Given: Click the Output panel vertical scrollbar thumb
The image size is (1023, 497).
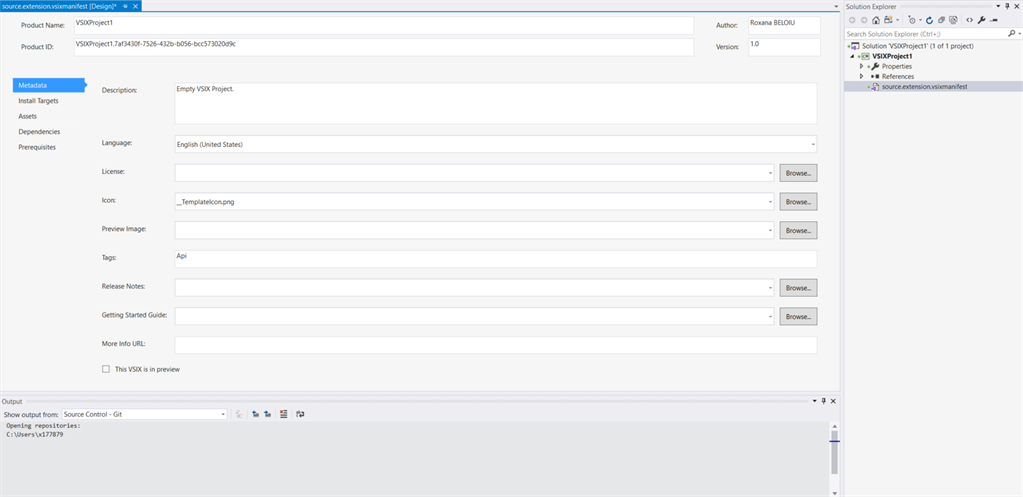Looking at the screenshot, I should pos(834,452).
